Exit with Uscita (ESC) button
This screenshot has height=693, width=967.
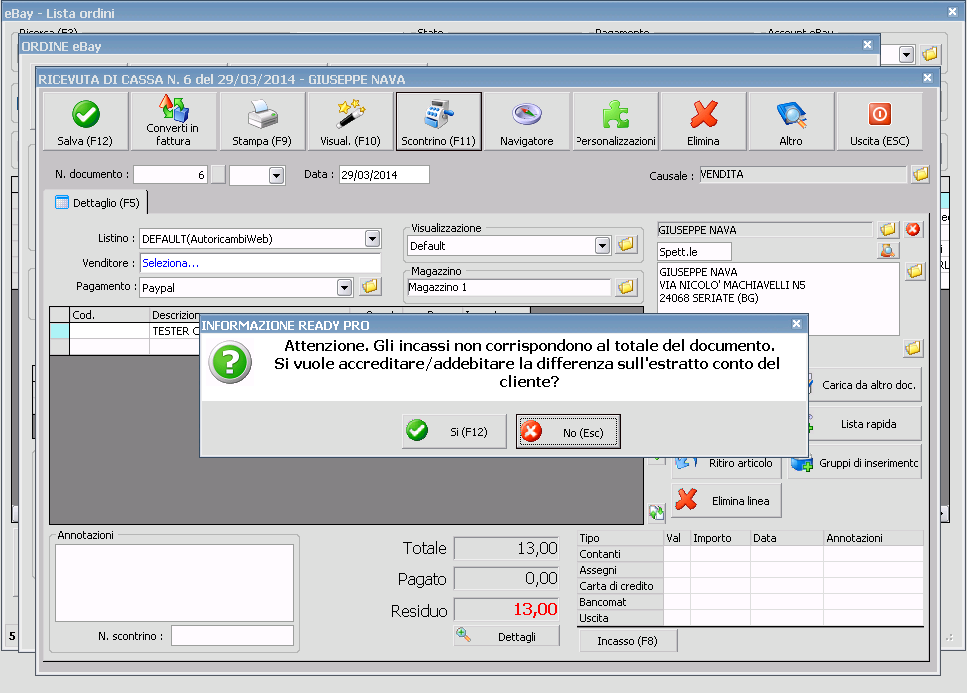pyautogui.click(x=879, y=121)
